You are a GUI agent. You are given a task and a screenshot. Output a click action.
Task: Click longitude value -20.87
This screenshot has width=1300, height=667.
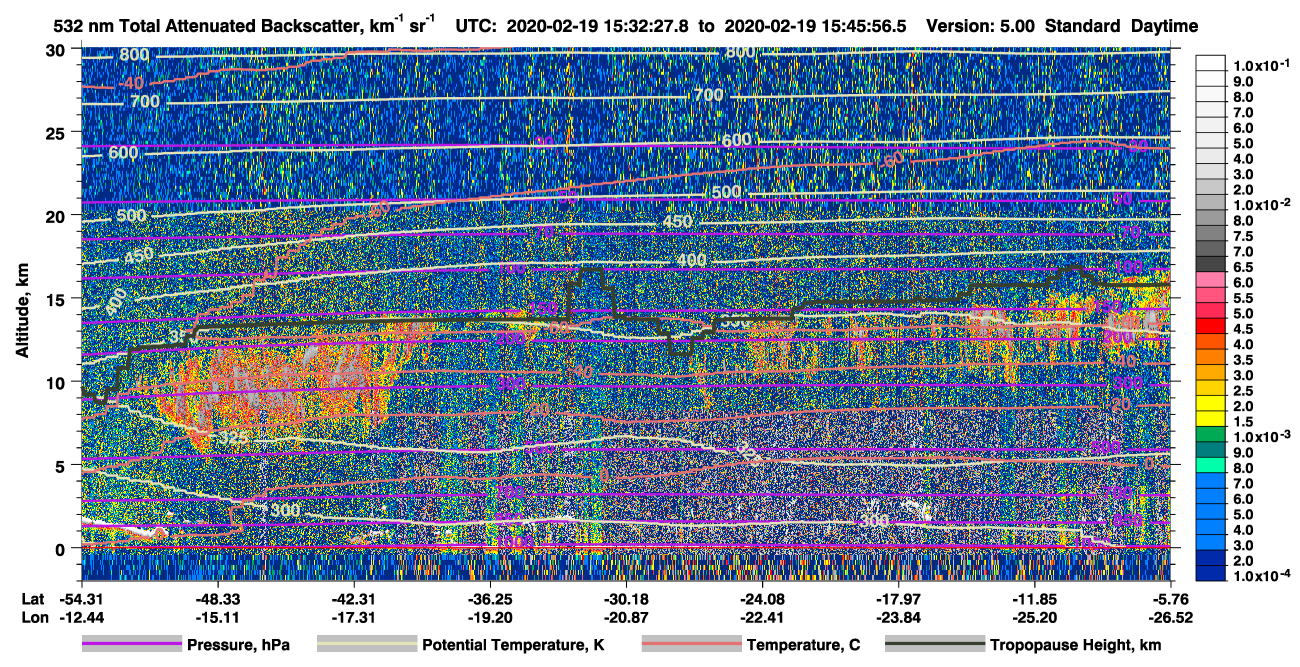pyautogui.click(x=625, y=618)
